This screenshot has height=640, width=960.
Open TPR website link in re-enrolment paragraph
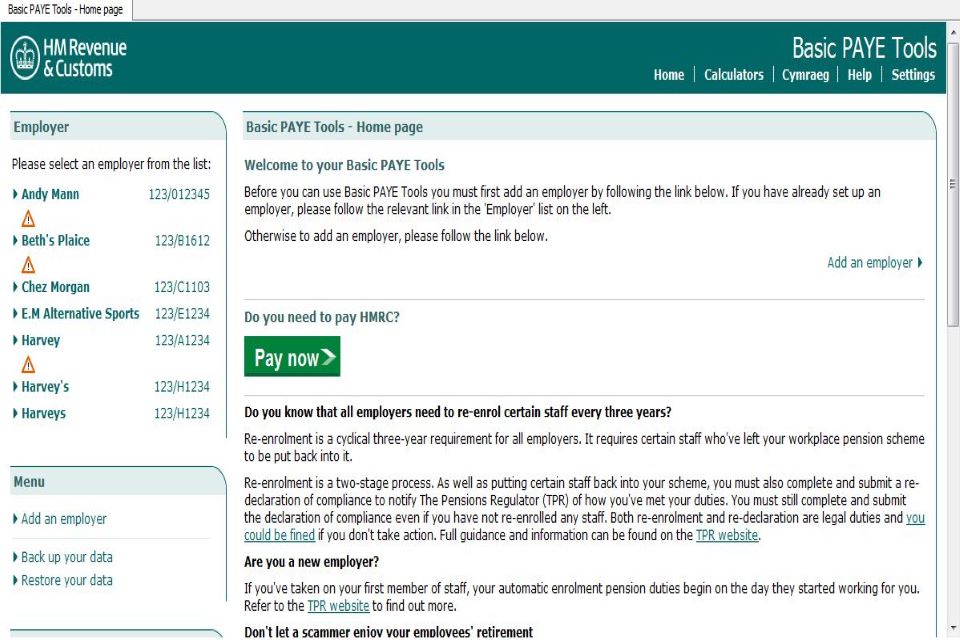[727, 535]
